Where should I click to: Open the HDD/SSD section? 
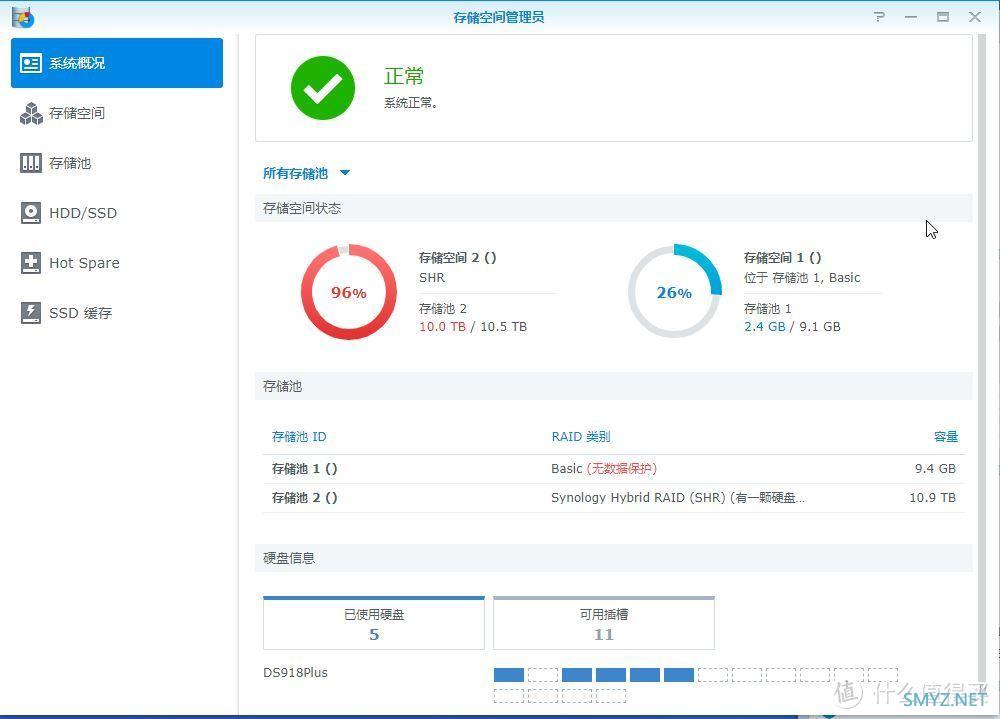click(x=117, y=212)
